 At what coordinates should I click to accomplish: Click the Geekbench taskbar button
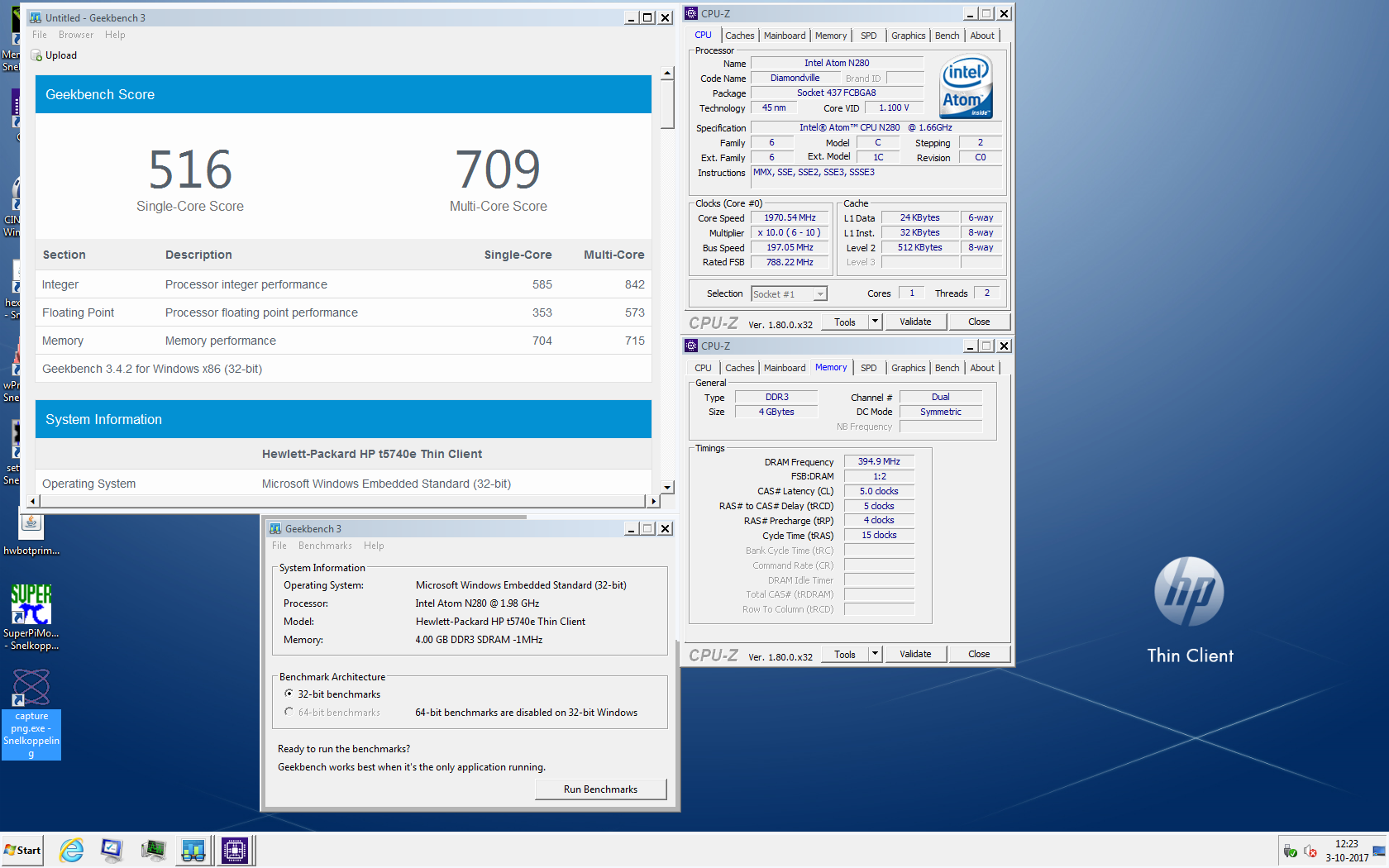click(193, 850)
